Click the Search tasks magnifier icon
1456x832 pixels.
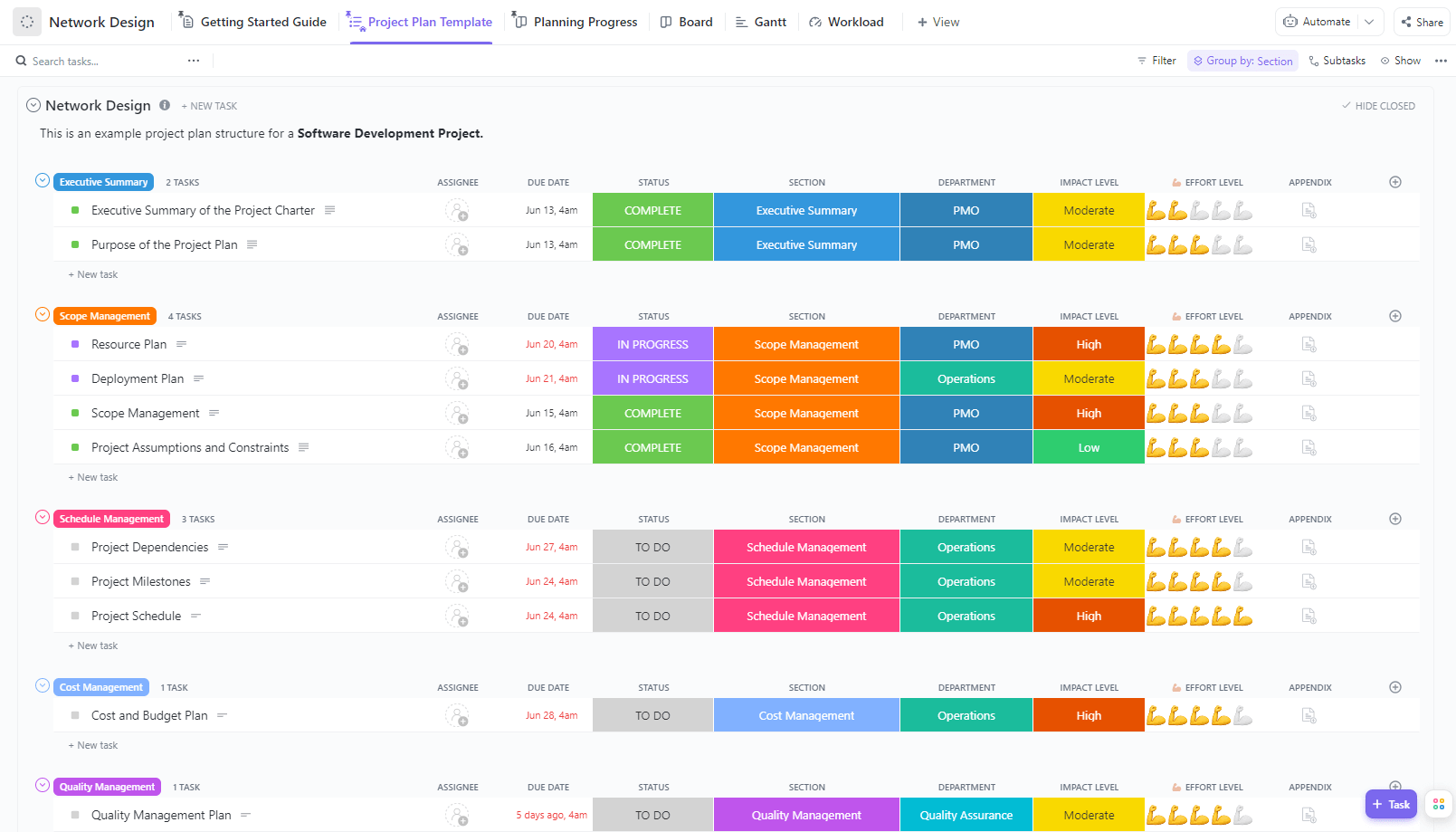pyautogui.click(x=21, y=61)
